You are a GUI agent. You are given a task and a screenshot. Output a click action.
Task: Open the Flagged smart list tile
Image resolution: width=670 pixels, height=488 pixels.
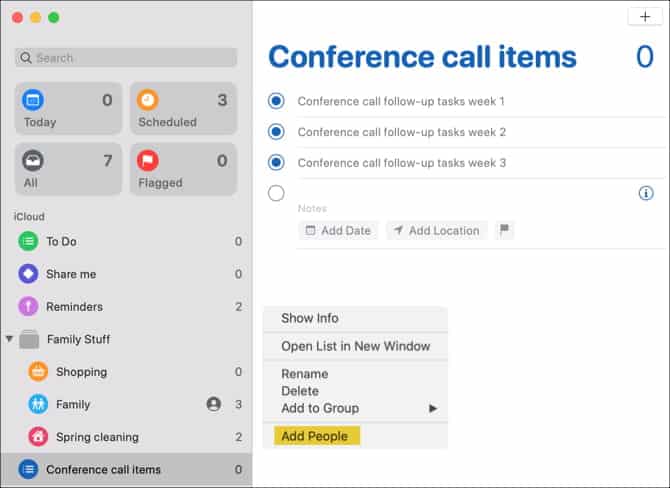[x=183, y=169]
